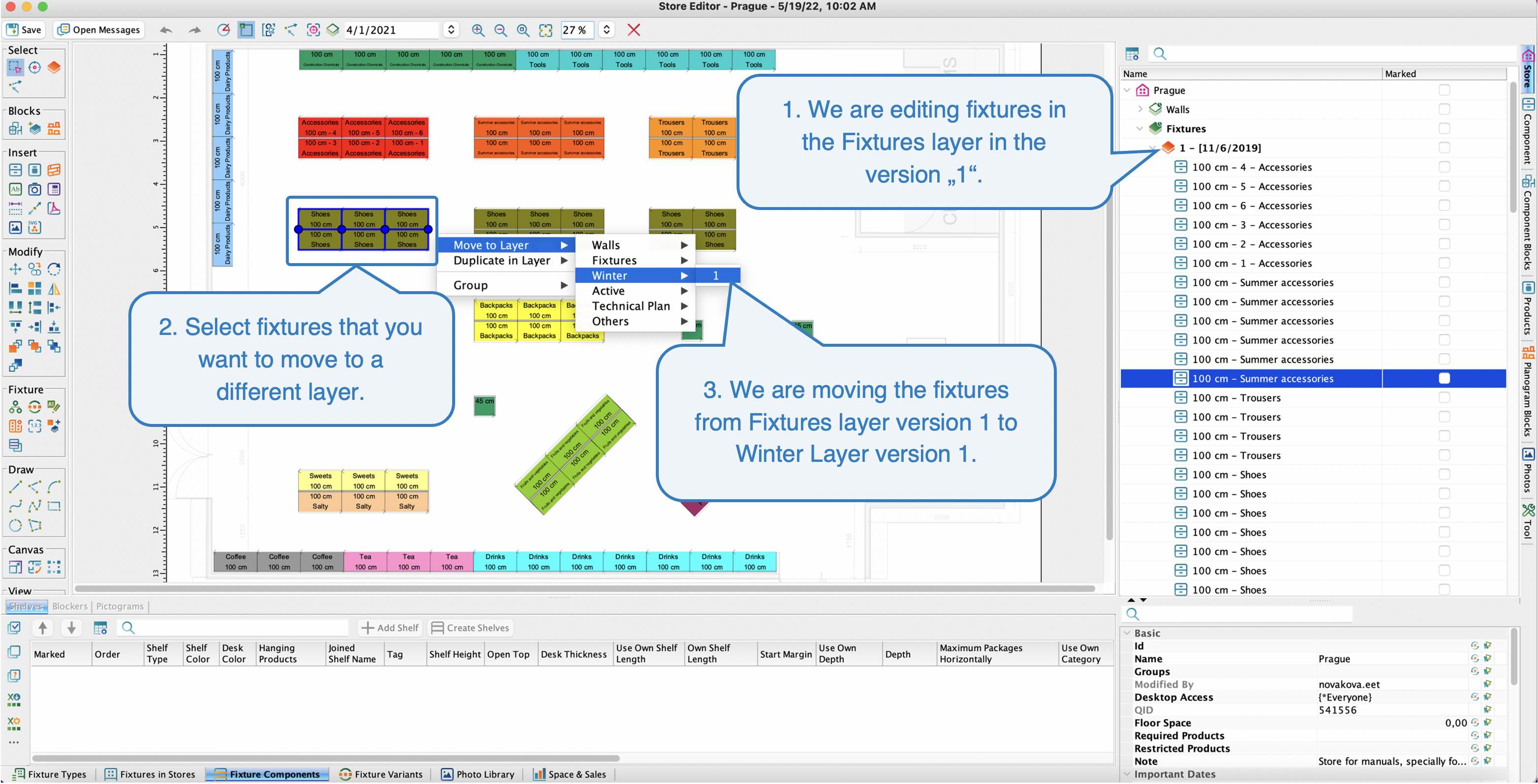
Task: Click the redo arrow icon
Action: tap(195, 30)
